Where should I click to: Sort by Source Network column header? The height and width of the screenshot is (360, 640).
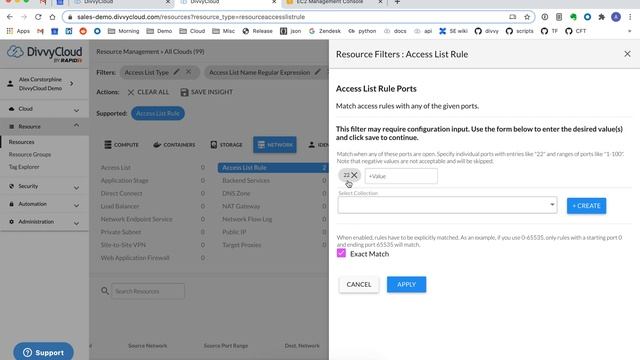[x=147, y=346]
